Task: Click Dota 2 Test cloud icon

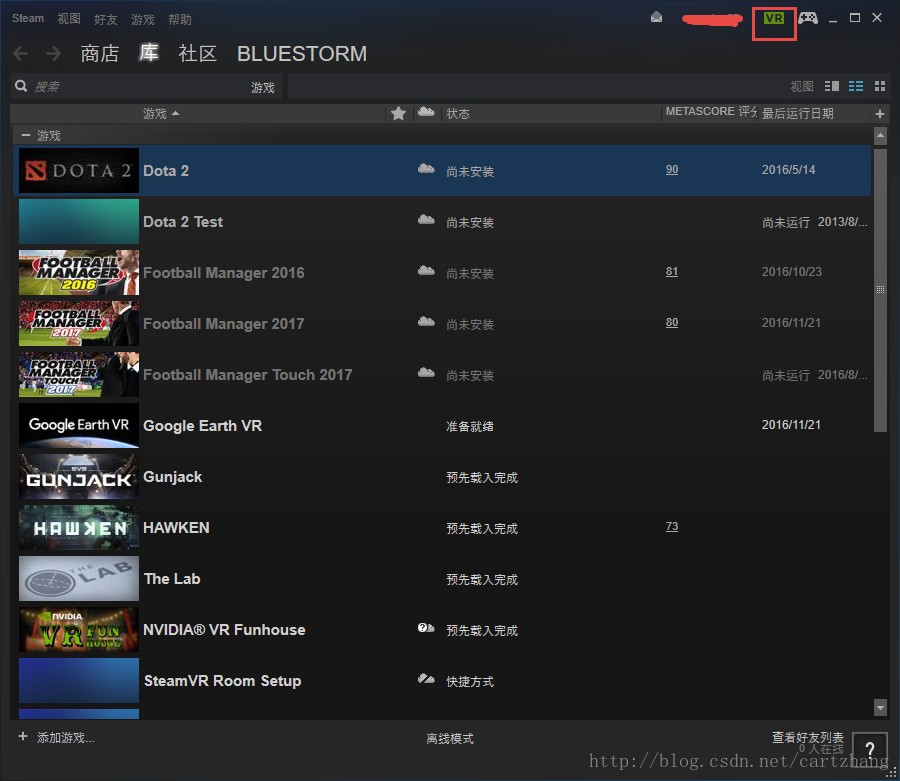Action: click(x=426, y=220)
